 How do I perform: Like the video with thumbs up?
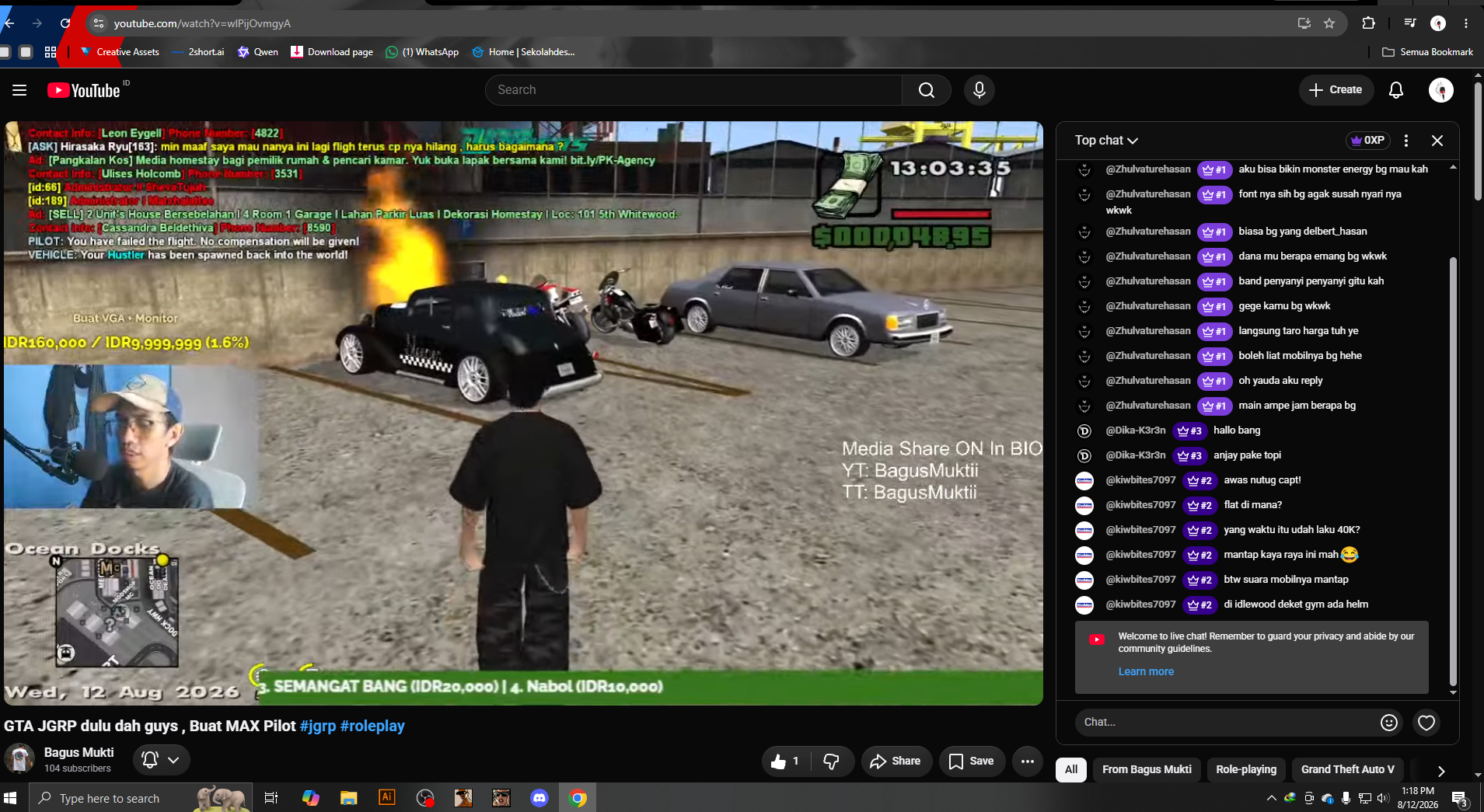786,761
